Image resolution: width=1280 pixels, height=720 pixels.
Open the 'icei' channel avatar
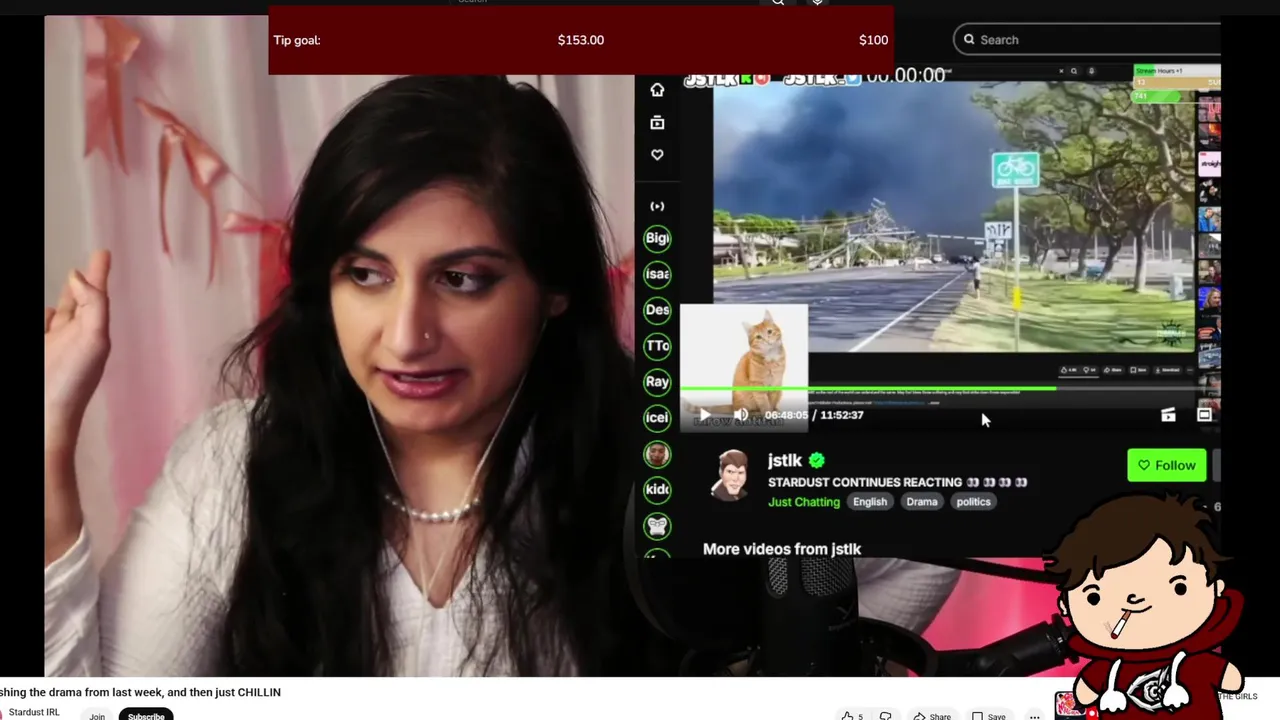(657, 418)
